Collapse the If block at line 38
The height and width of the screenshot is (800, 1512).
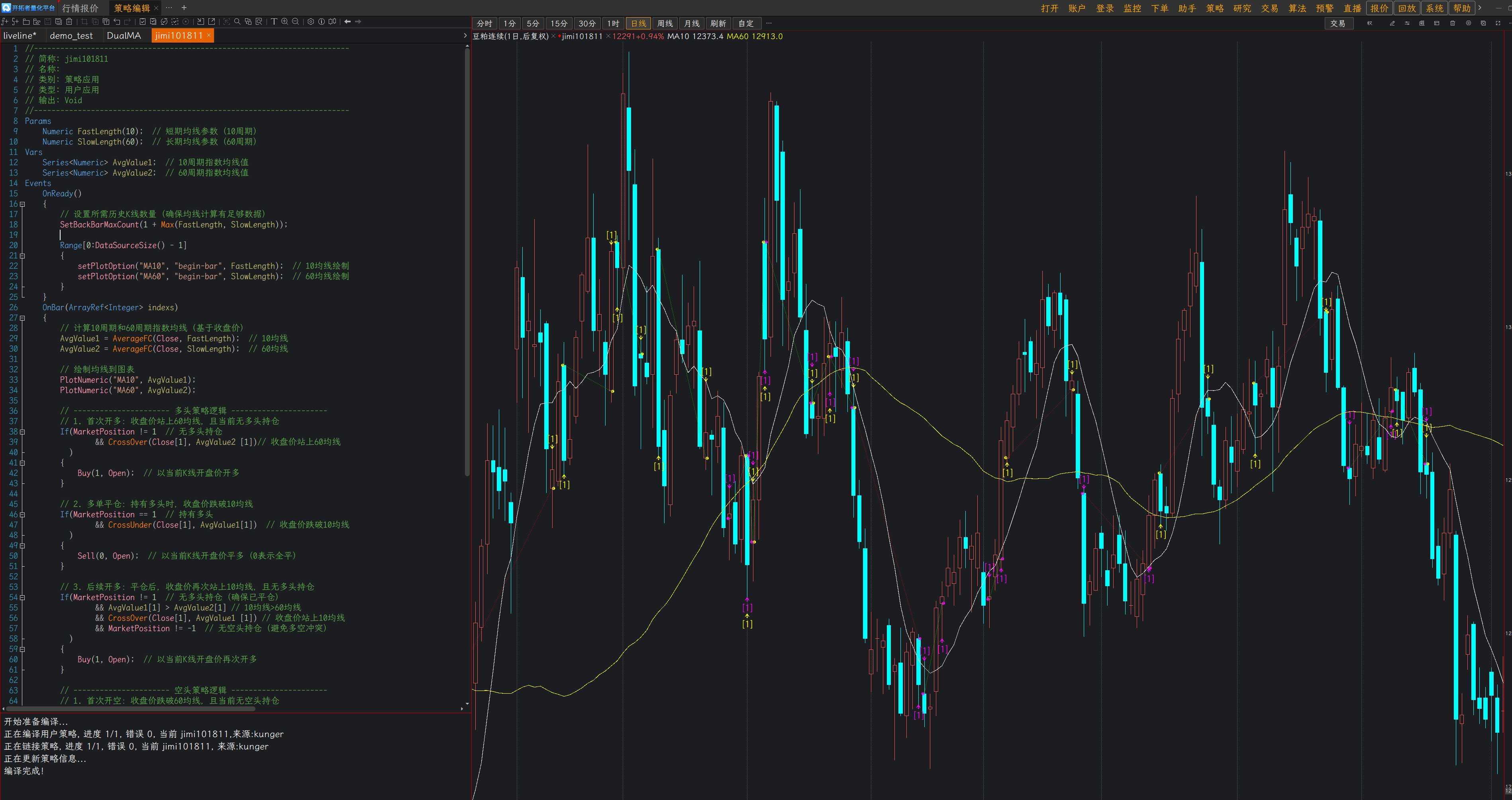point(22,432)
